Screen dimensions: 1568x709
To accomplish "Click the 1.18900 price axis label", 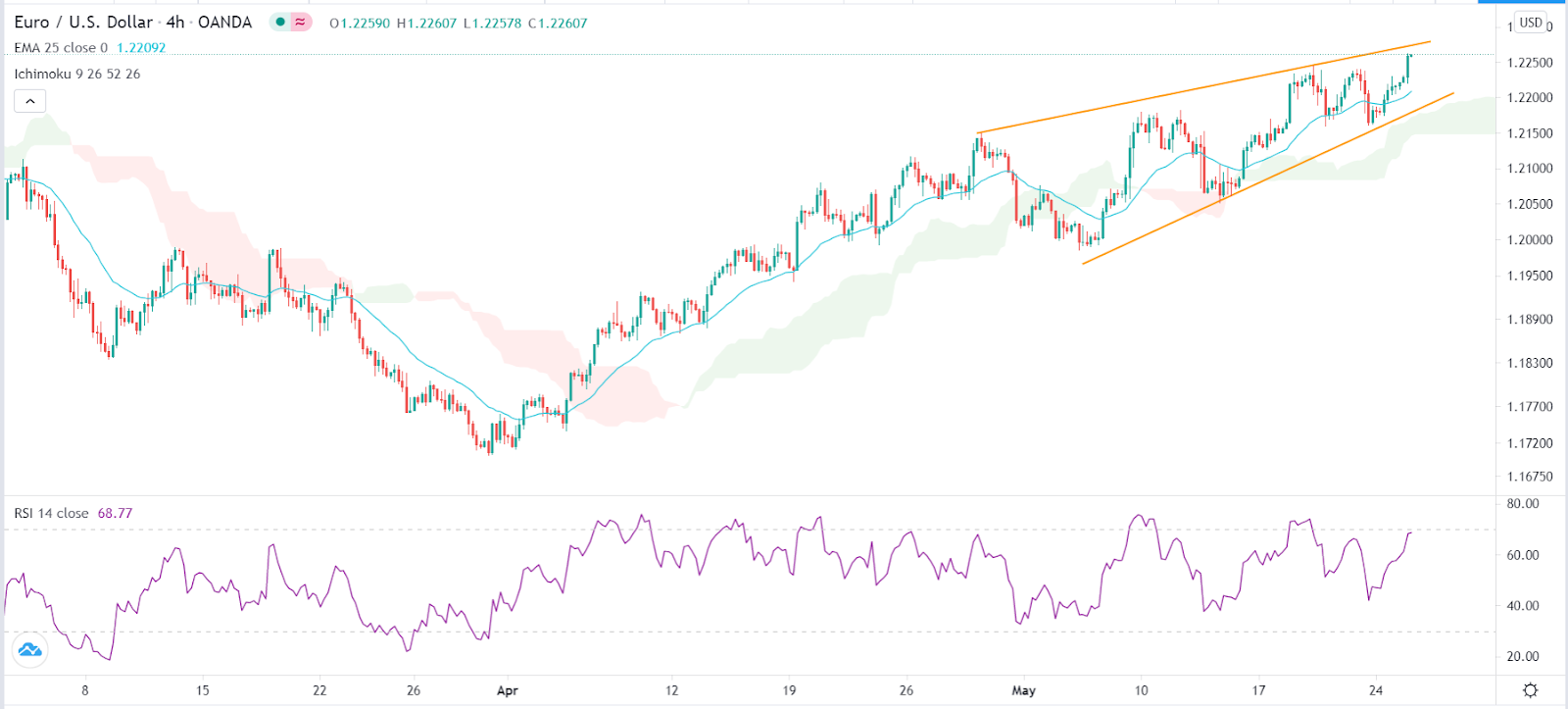I will (1530, 320).
